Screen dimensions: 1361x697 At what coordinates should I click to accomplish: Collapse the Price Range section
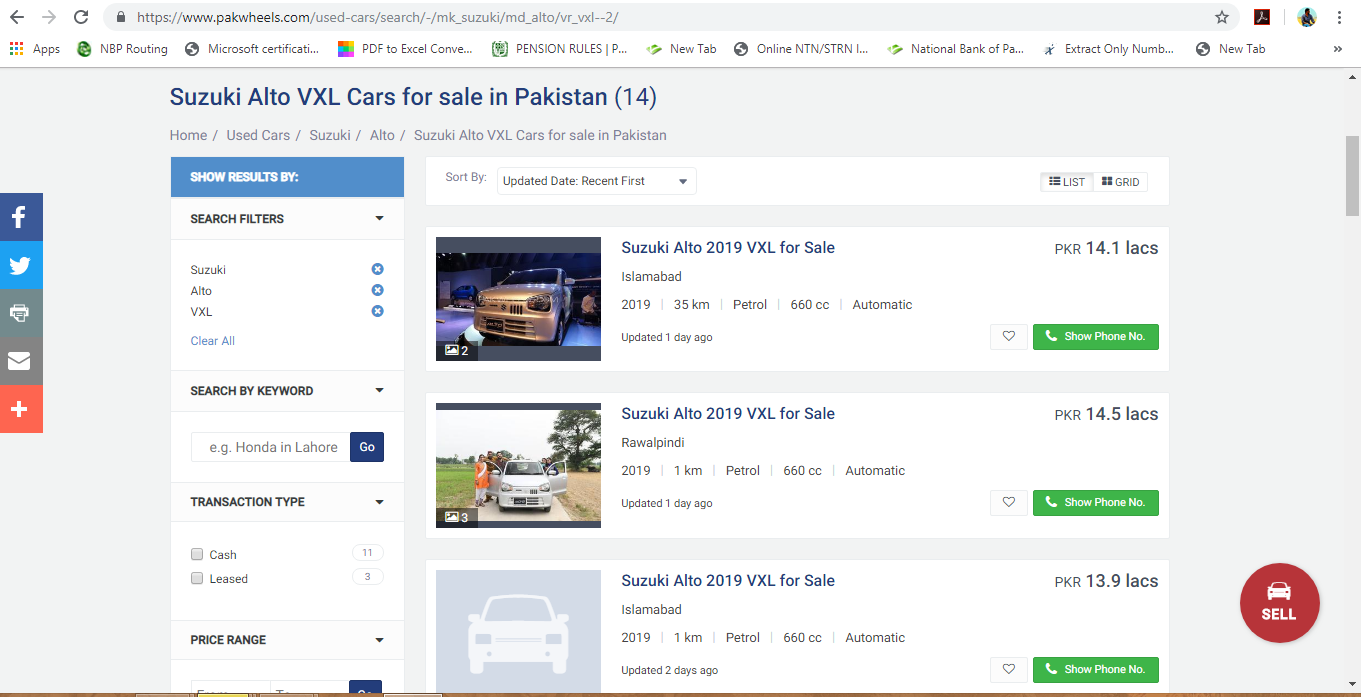(x=379, y=640)
